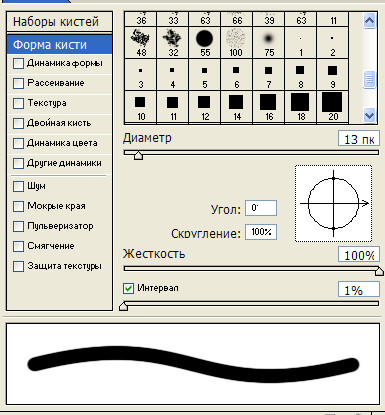Select the square brush size 14
This screenshot has width=385, height=415.
[237, 107]
